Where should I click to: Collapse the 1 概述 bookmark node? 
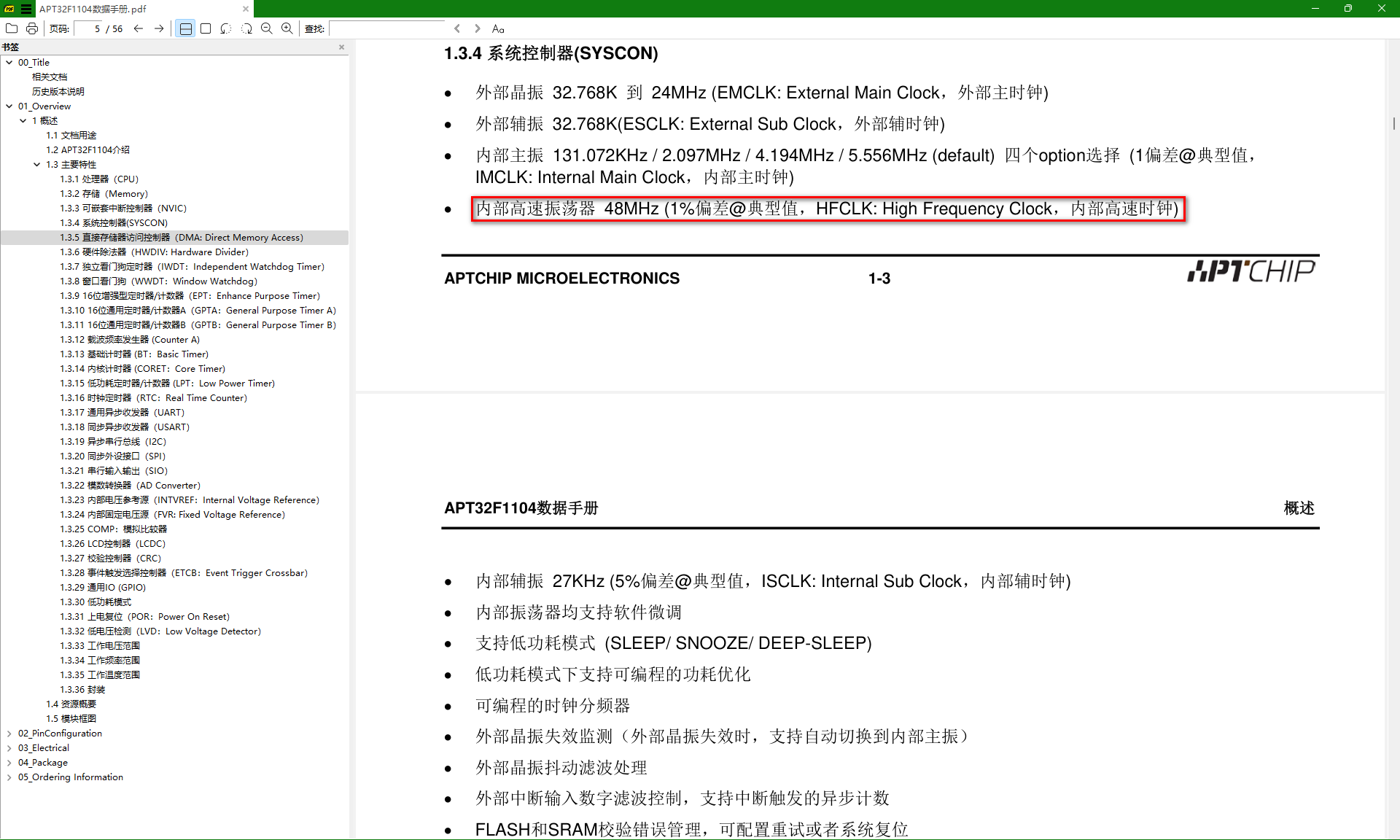pos(23,121)
